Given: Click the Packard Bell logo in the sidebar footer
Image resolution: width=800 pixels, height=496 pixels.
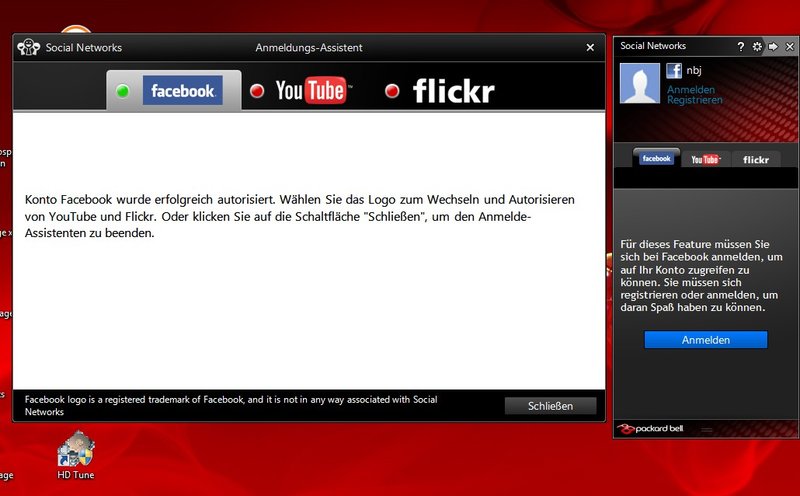Looking at the screenshot, I should click(x=650, y=429).
